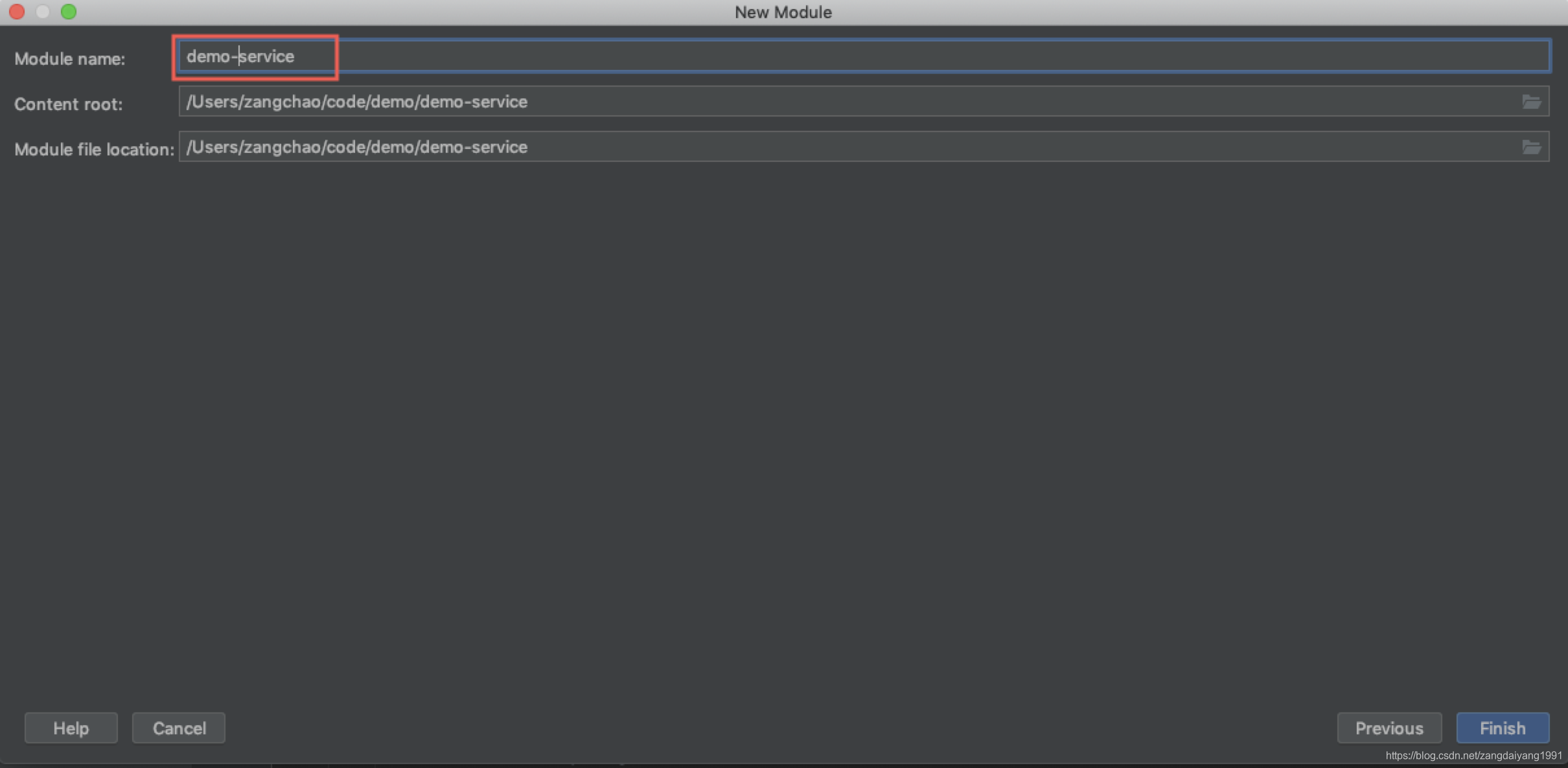Screen dimensions: 1568x768
Task: Close the New Module dialog window
Action: [17, 12]
